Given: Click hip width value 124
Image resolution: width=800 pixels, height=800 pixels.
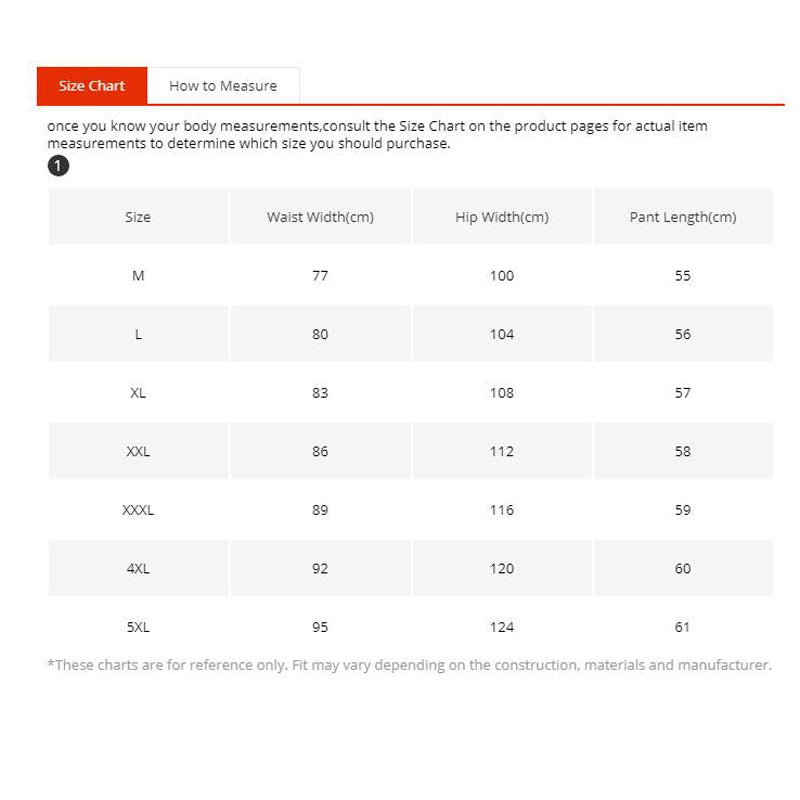Looking at the screenshot, I should [x=502, y=627].
